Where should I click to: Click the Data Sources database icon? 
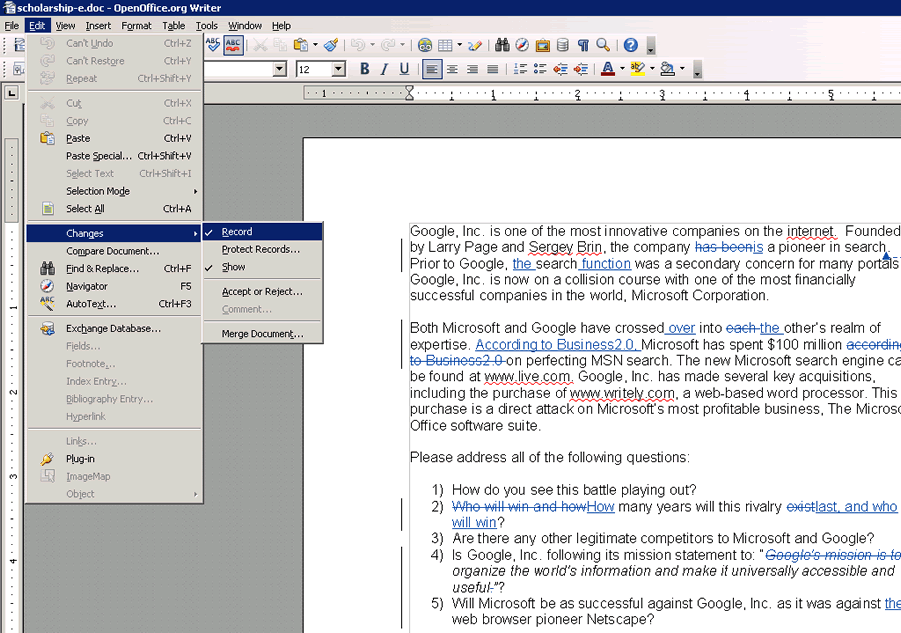click(x=563, y=45)
